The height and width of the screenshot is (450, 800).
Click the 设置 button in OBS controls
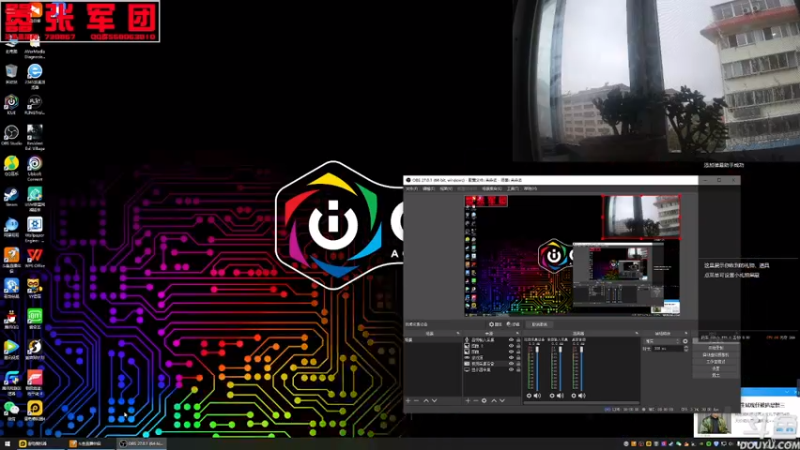coord(715,368)
